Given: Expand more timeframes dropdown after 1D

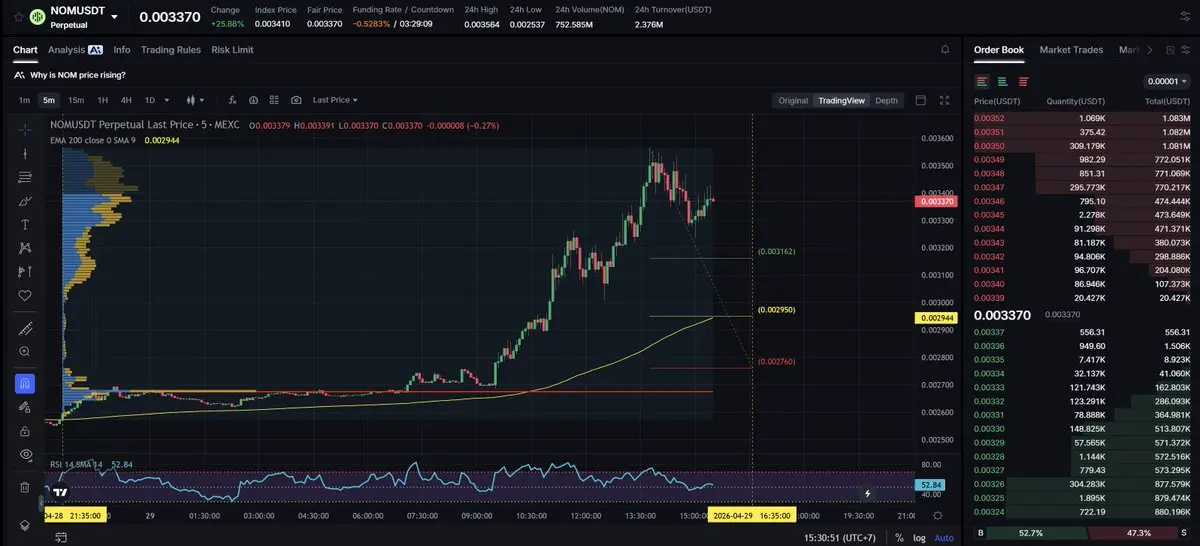Looking at the screenshot, I should pos(168,100).
